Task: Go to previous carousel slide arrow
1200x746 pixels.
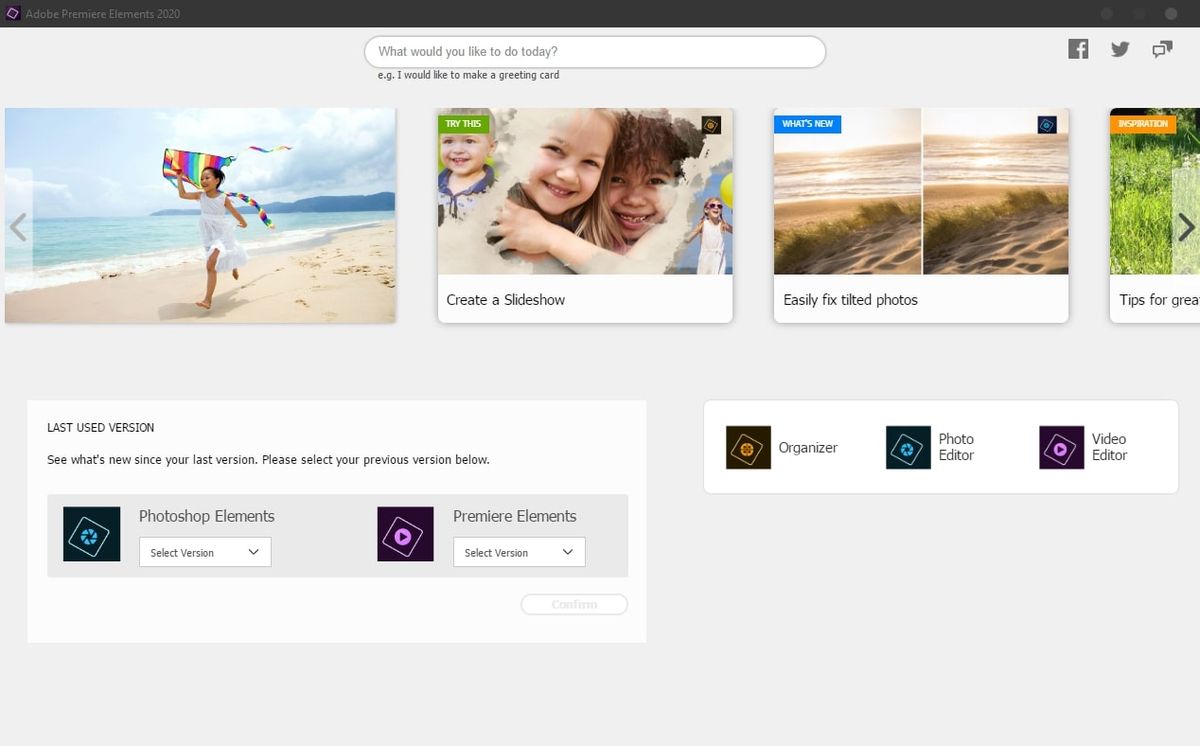Action: [17, 228]
